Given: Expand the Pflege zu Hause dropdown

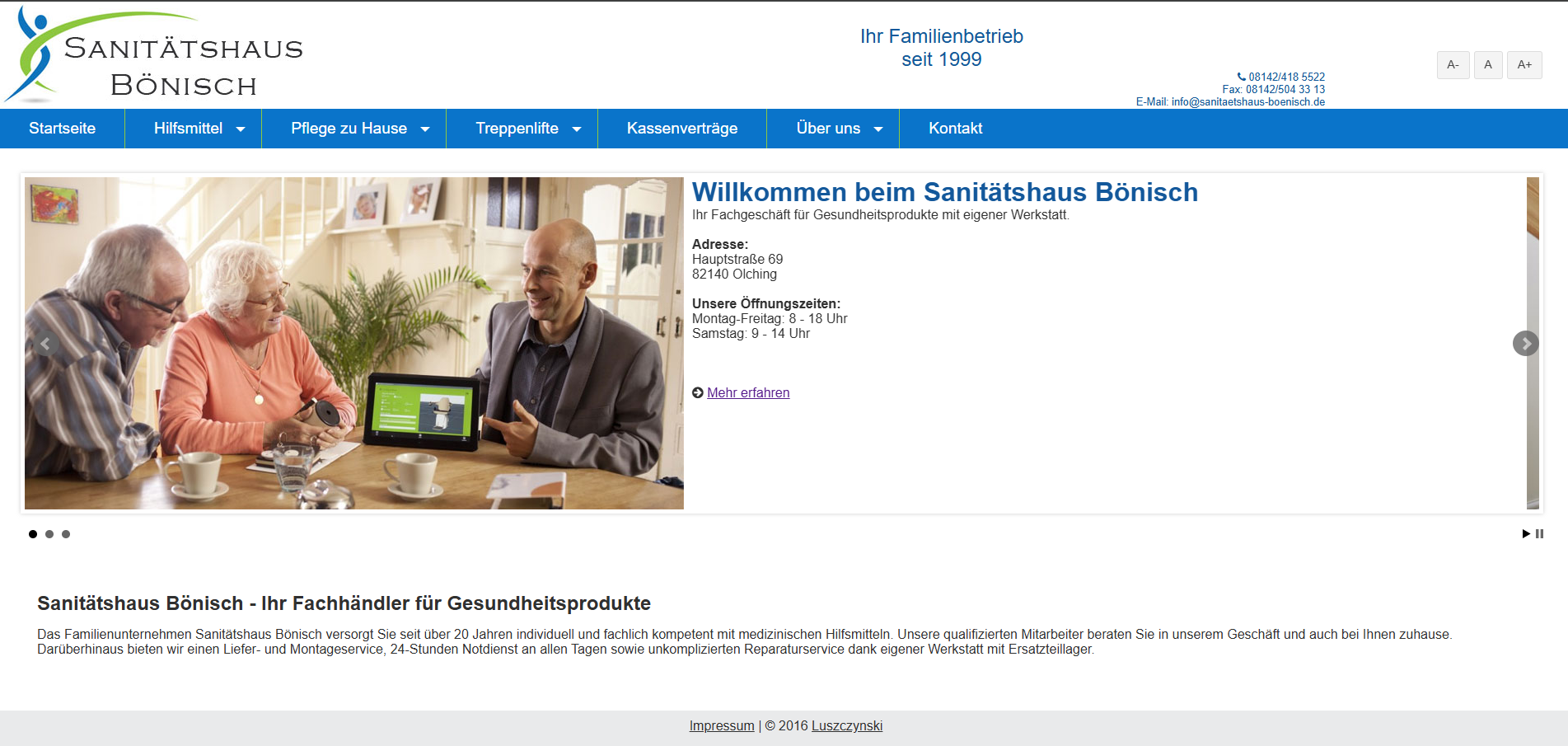Looking at the screenshot, I should (354, 129).
